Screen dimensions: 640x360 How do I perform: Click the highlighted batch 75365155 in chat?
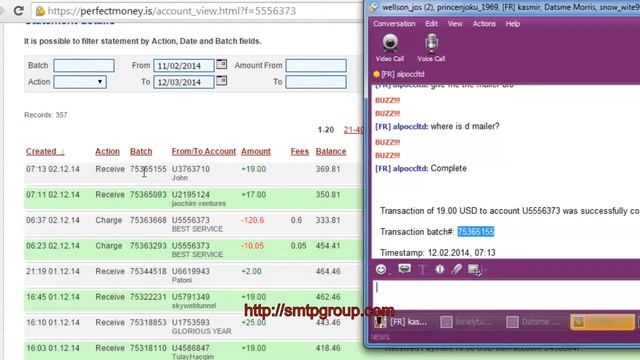(476, 231)
